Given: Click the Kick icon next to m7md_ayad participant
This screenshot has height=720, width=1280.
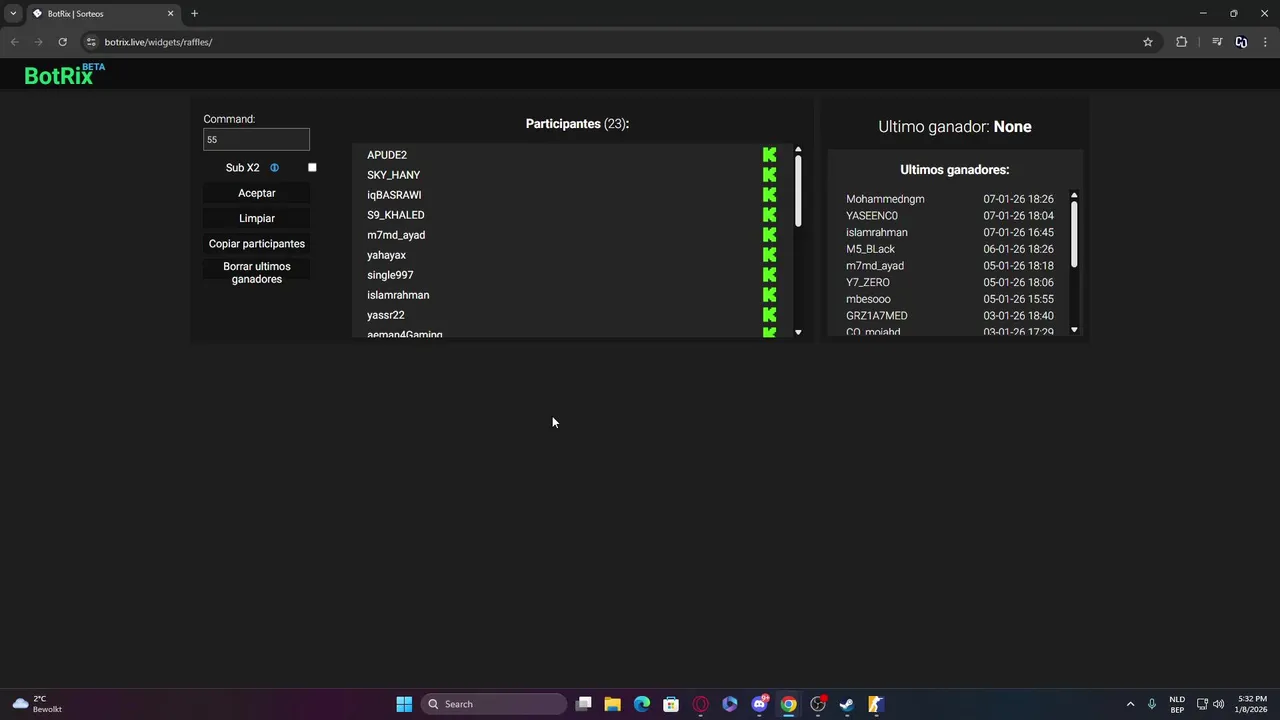Looking at the screenshot, I should [x=769, y=235].
